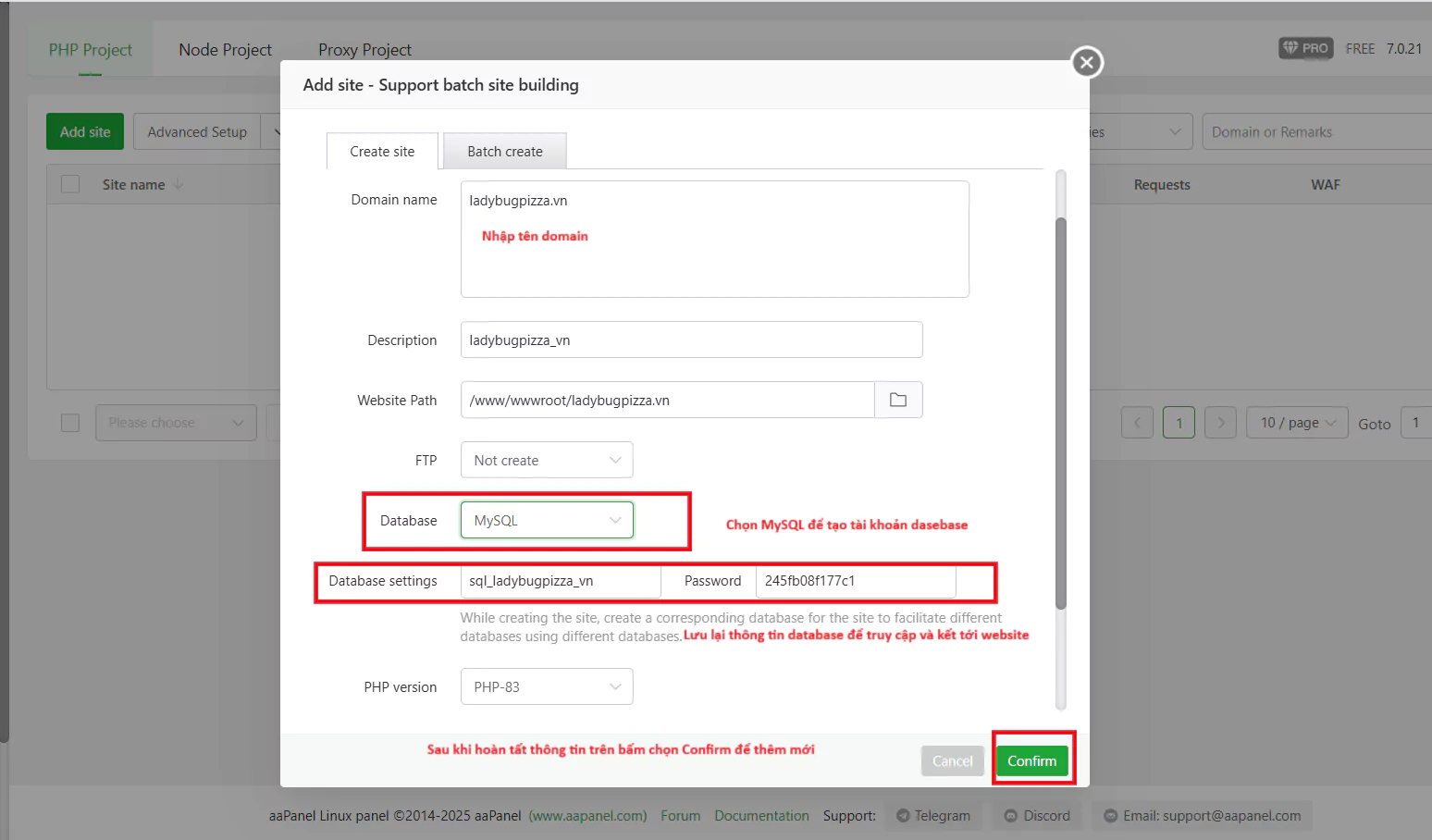Go to next page arrow
This screenshot has width=1432, height=840.
tap(1221, 423)
